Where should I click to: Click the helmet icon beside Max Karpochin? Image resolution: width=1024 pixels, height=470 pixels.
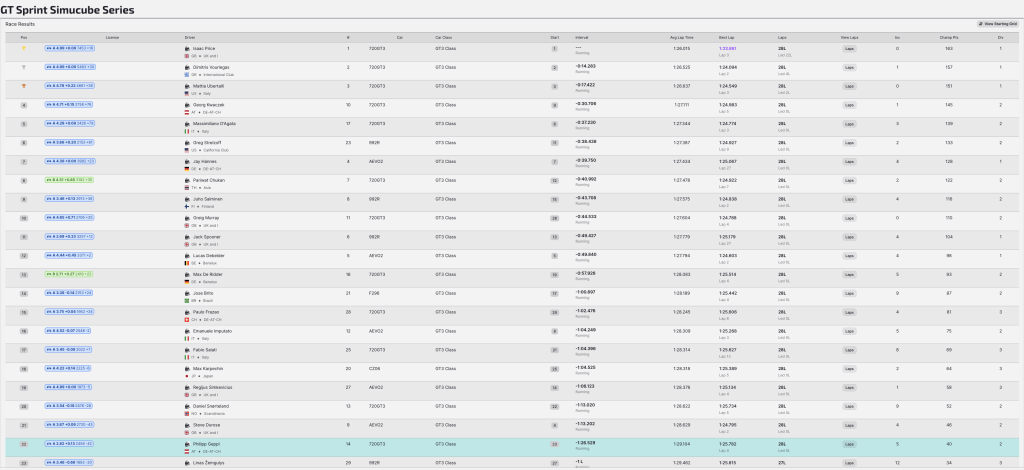point(187,369)
